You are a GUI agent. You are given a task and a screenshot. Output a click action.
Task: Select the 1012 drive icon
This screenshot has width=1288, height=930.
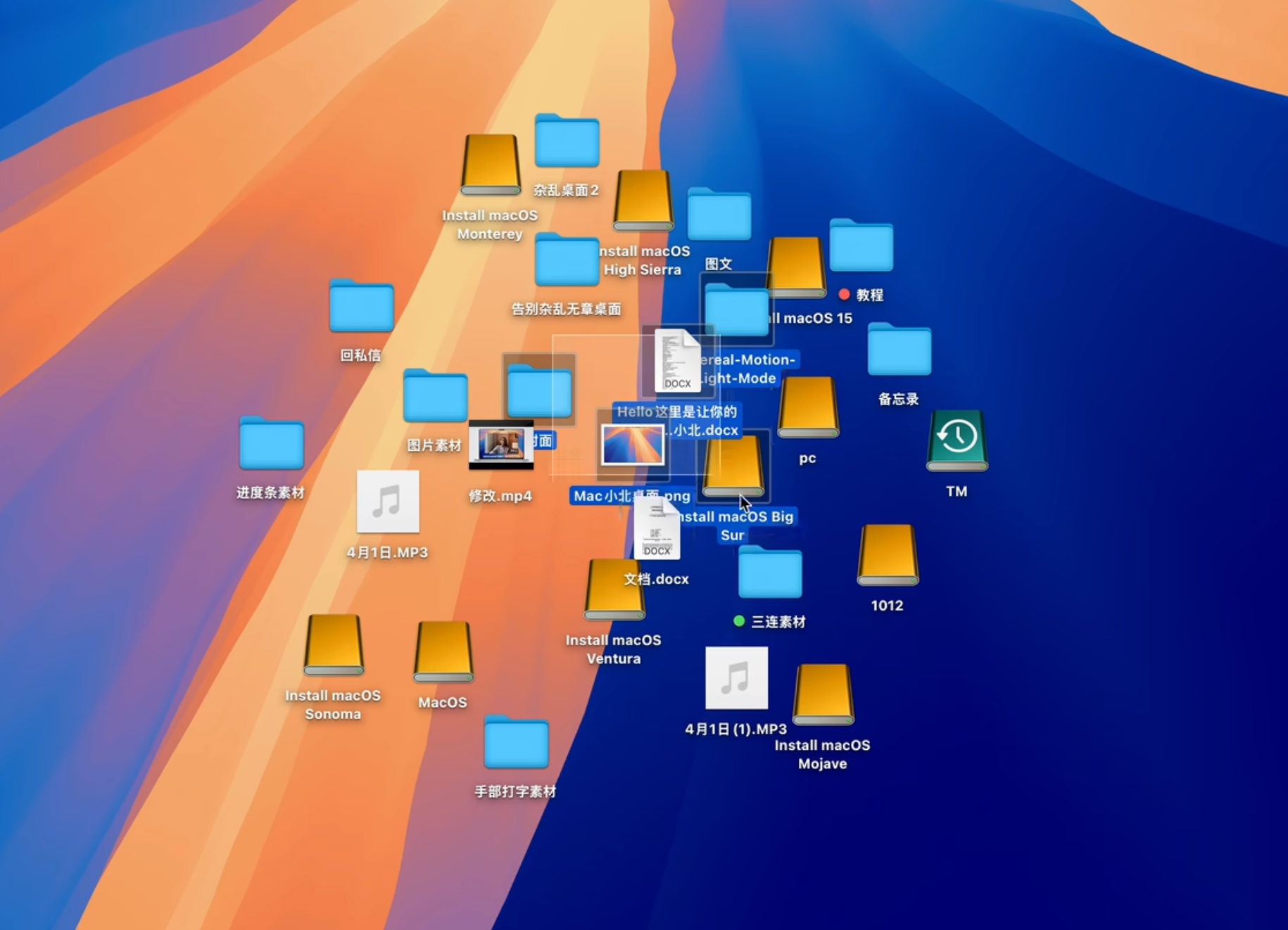[x=888, y=555]
